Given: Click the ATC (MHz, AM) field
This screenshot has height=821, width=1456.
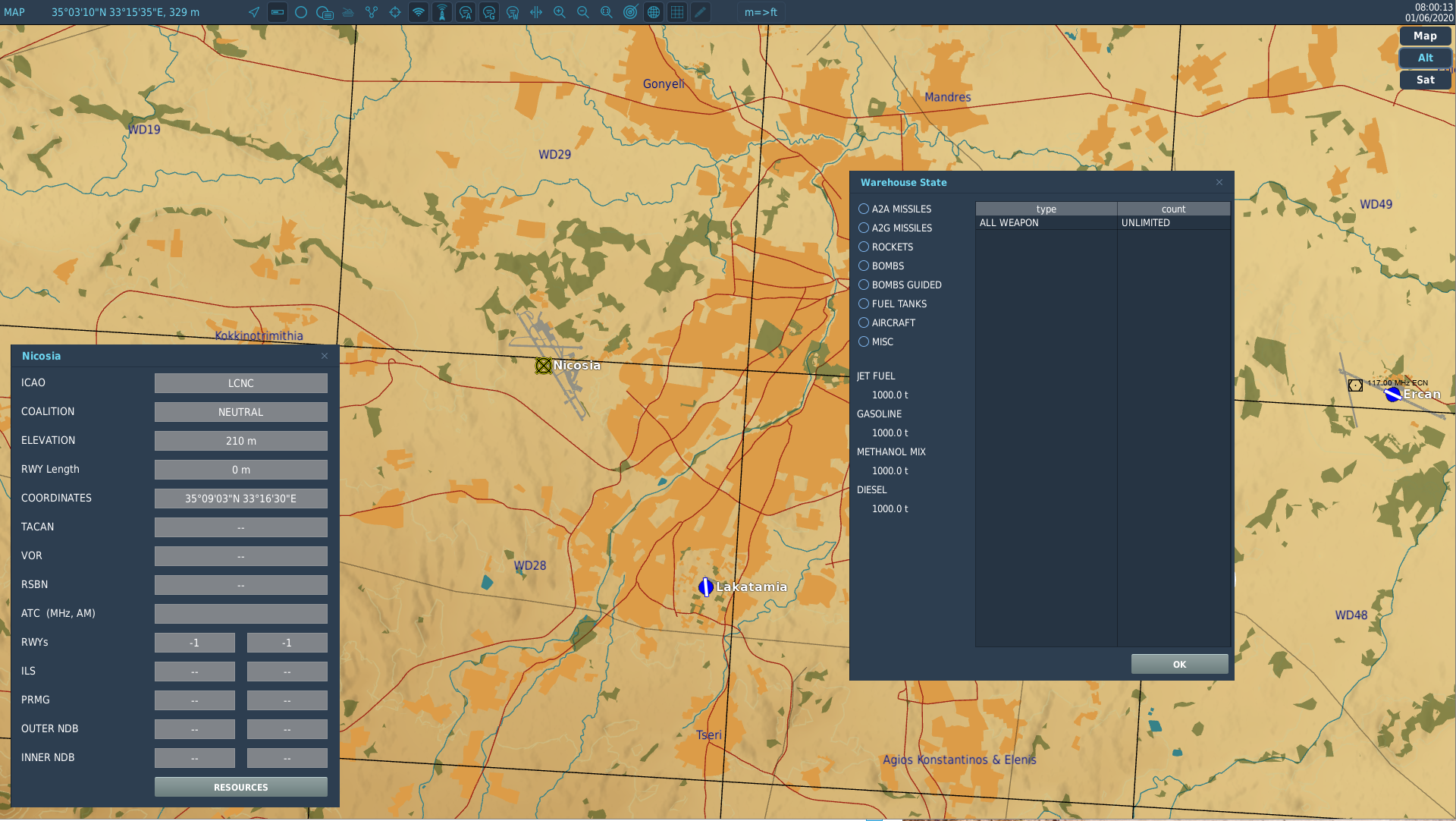Looking at the screenshot, I should [x=241, y=613].
